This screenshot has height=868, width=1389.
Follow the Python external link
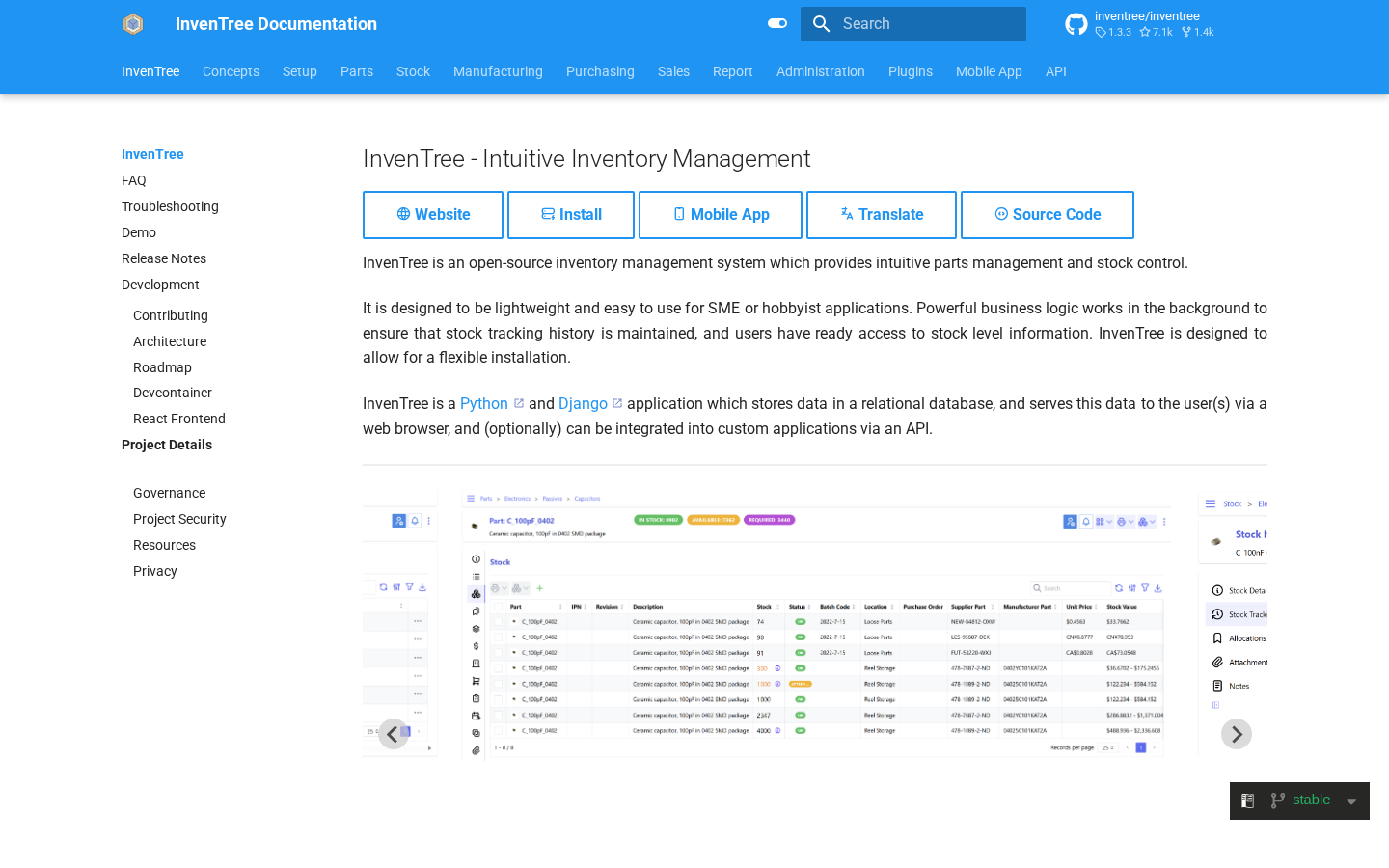tap(492, 404)
